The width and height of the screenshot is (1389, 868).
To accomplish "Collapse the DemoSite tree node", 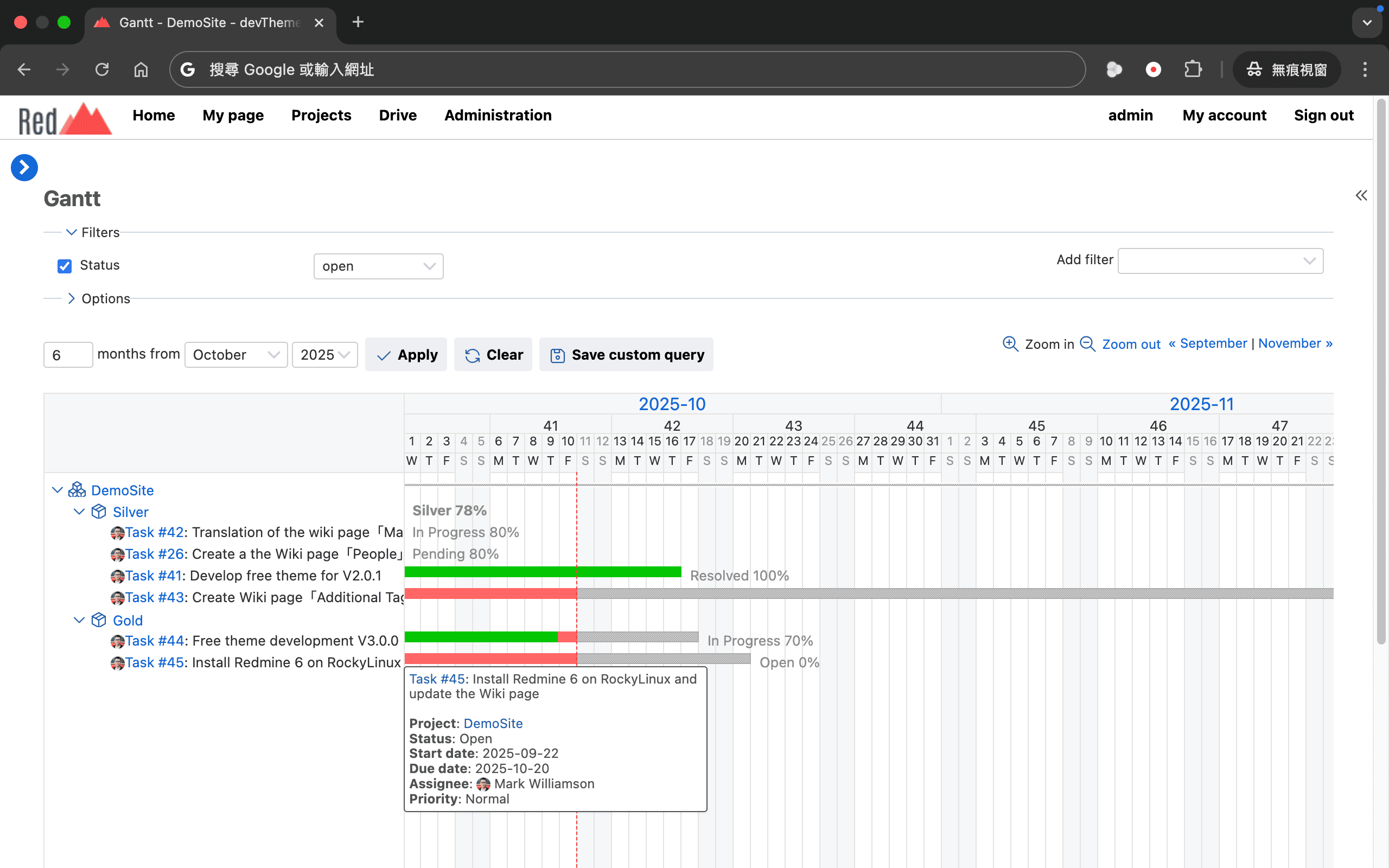I will point(57,490).
